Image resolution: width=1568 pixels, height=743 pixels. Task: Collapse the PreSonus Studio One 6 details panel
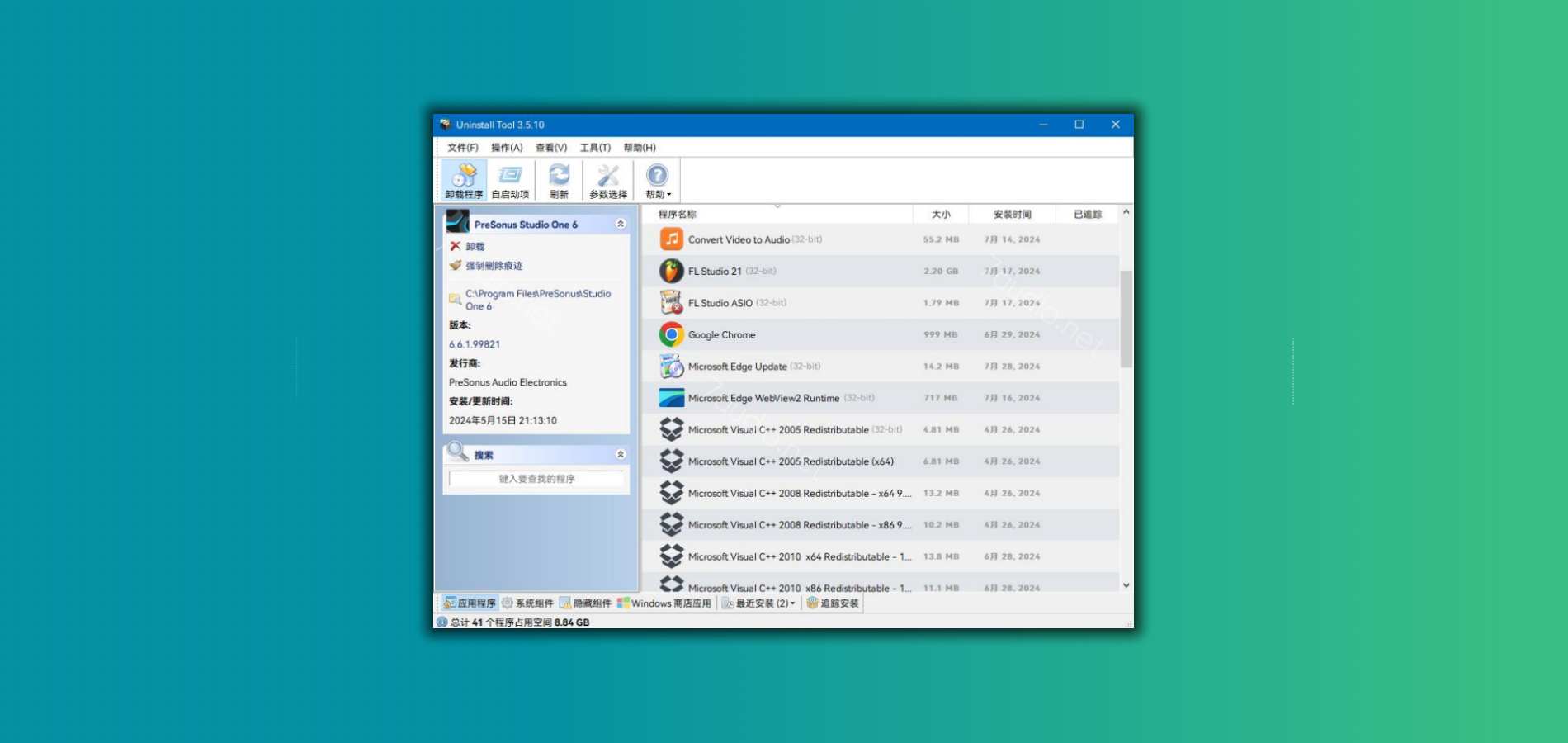click(x=621, y=224)
